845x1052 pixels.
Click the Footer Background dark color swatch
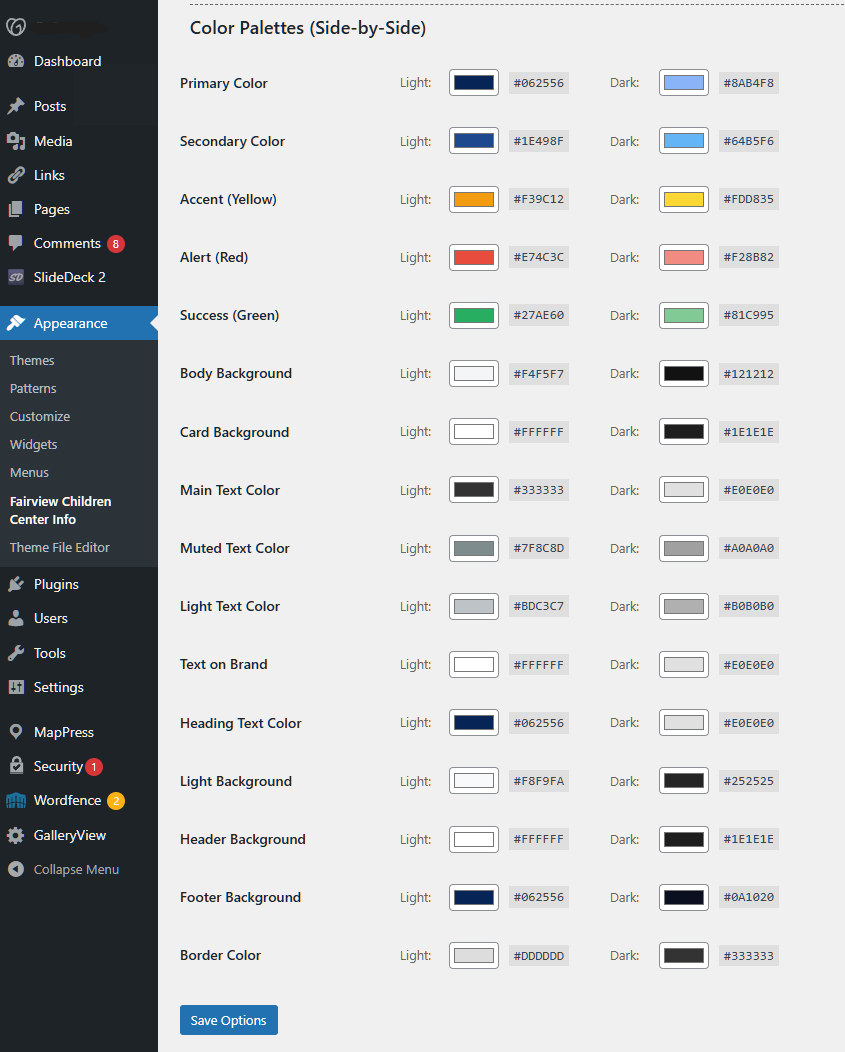[683, 897]
